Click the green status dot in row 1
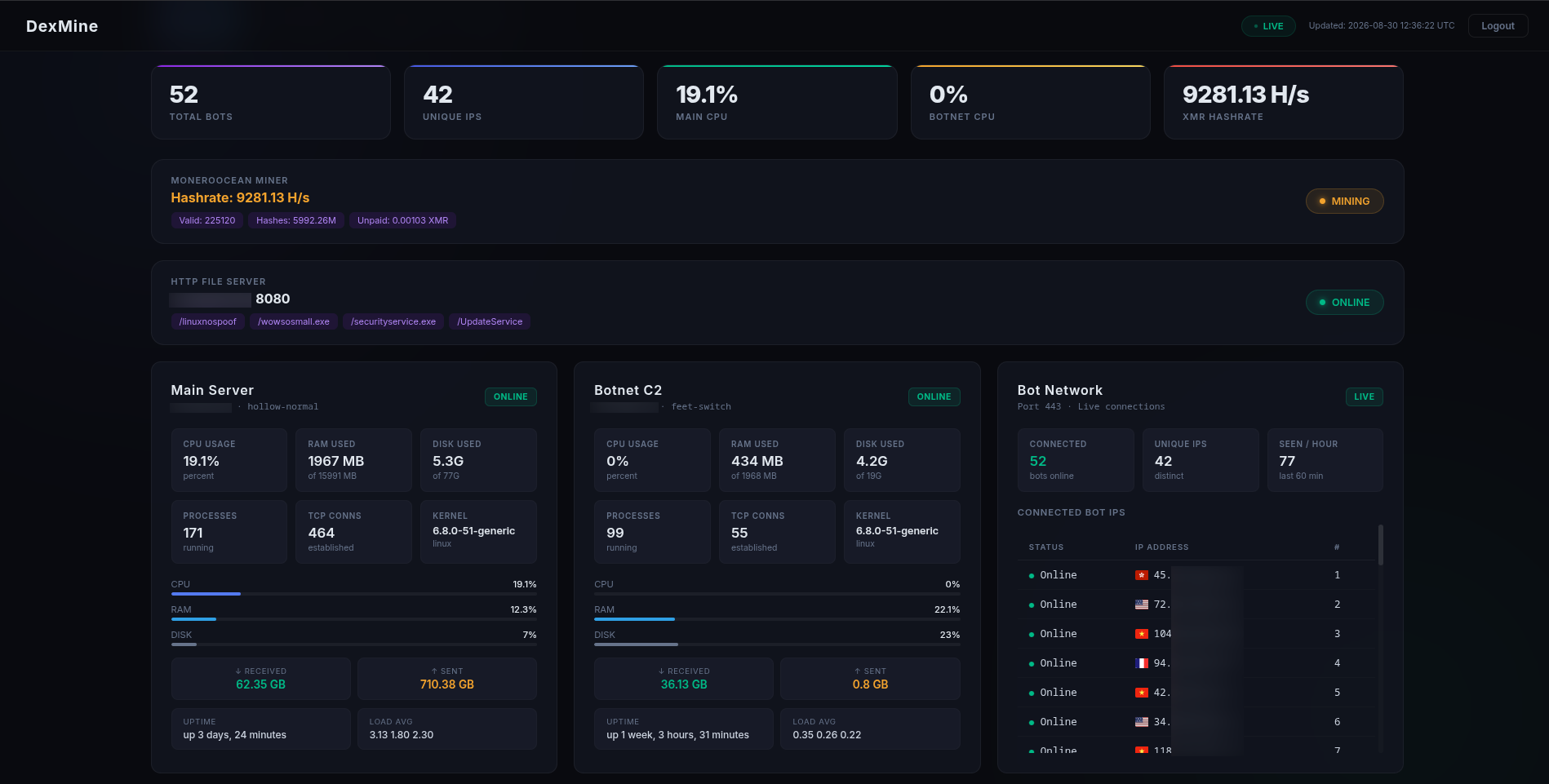 coord(1032,576)
